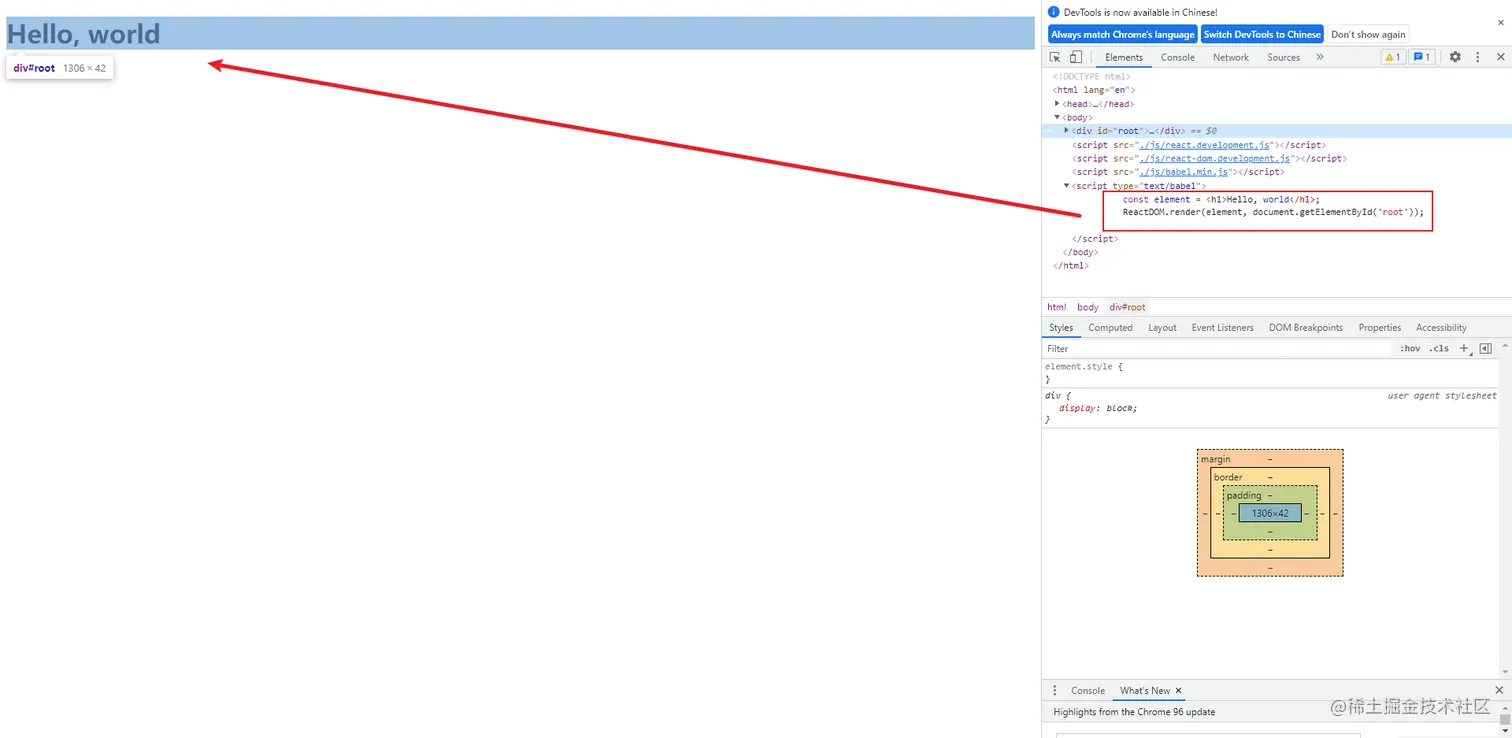
Task: Open the Console tab in bottom drawer
Action: (1088, 690)
